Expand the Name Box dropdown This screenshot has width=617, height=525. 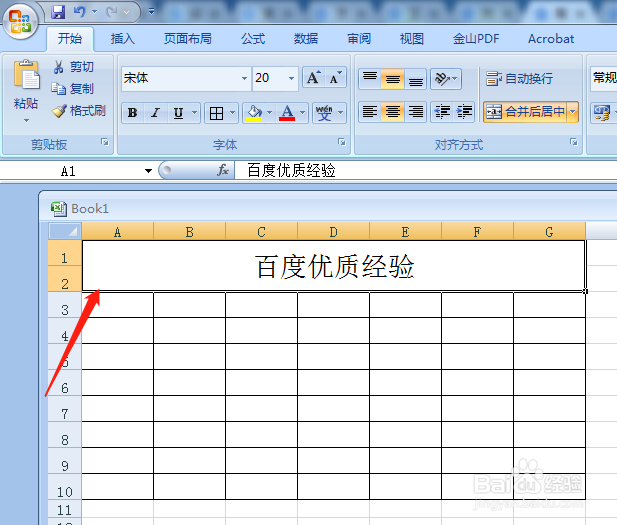(148, 171)
